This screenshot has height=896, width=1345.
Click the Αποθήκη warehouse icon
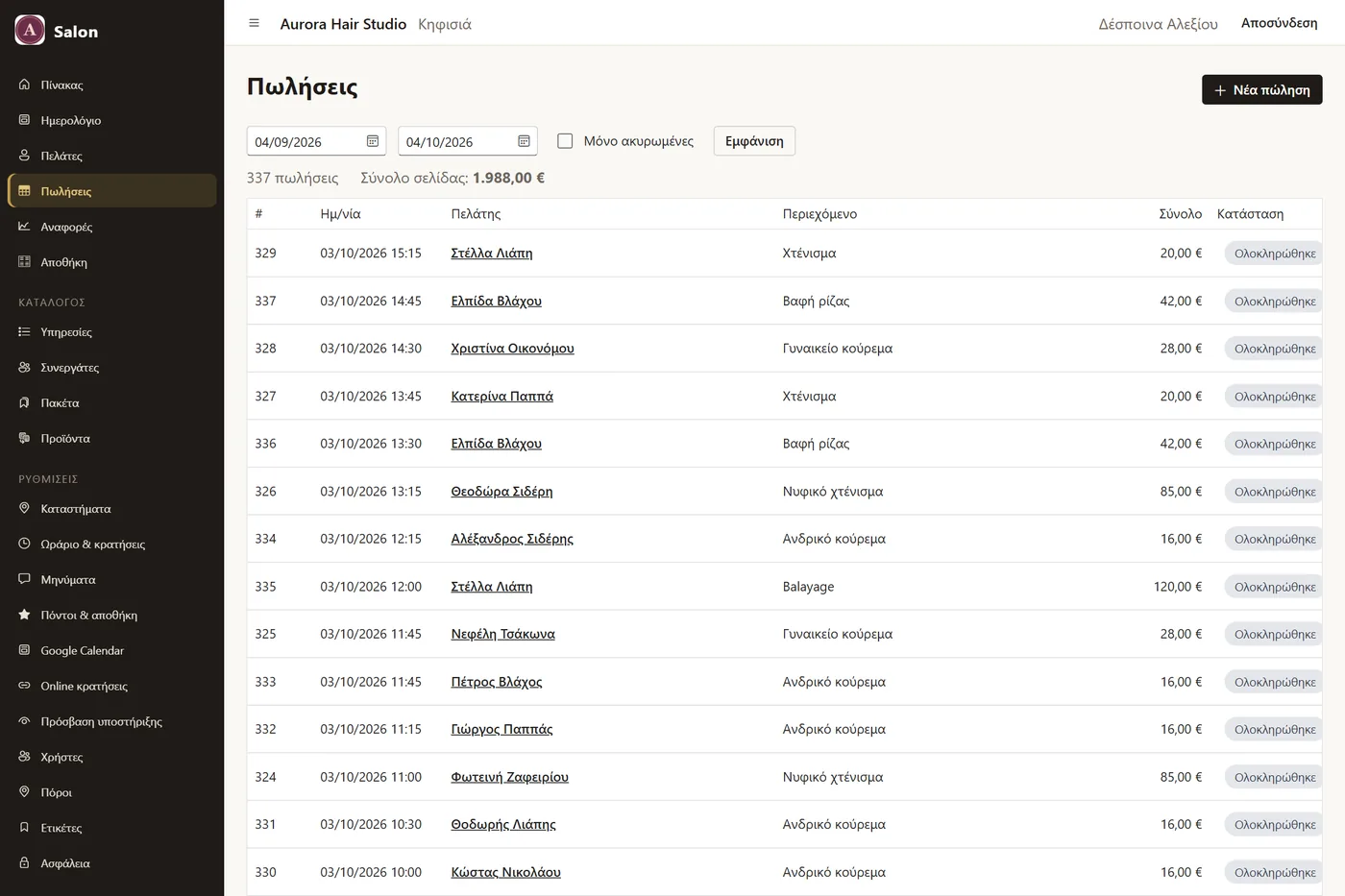coord(25,262)
